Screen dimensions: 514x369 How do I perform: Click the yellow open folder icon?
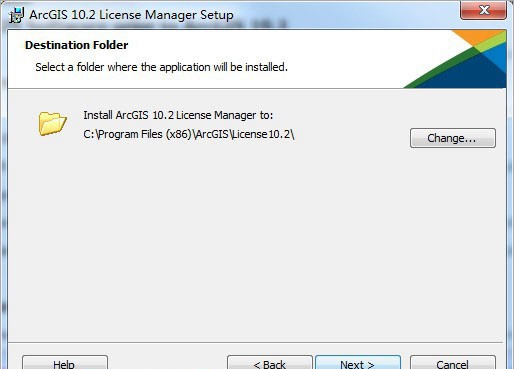[52, 124]
